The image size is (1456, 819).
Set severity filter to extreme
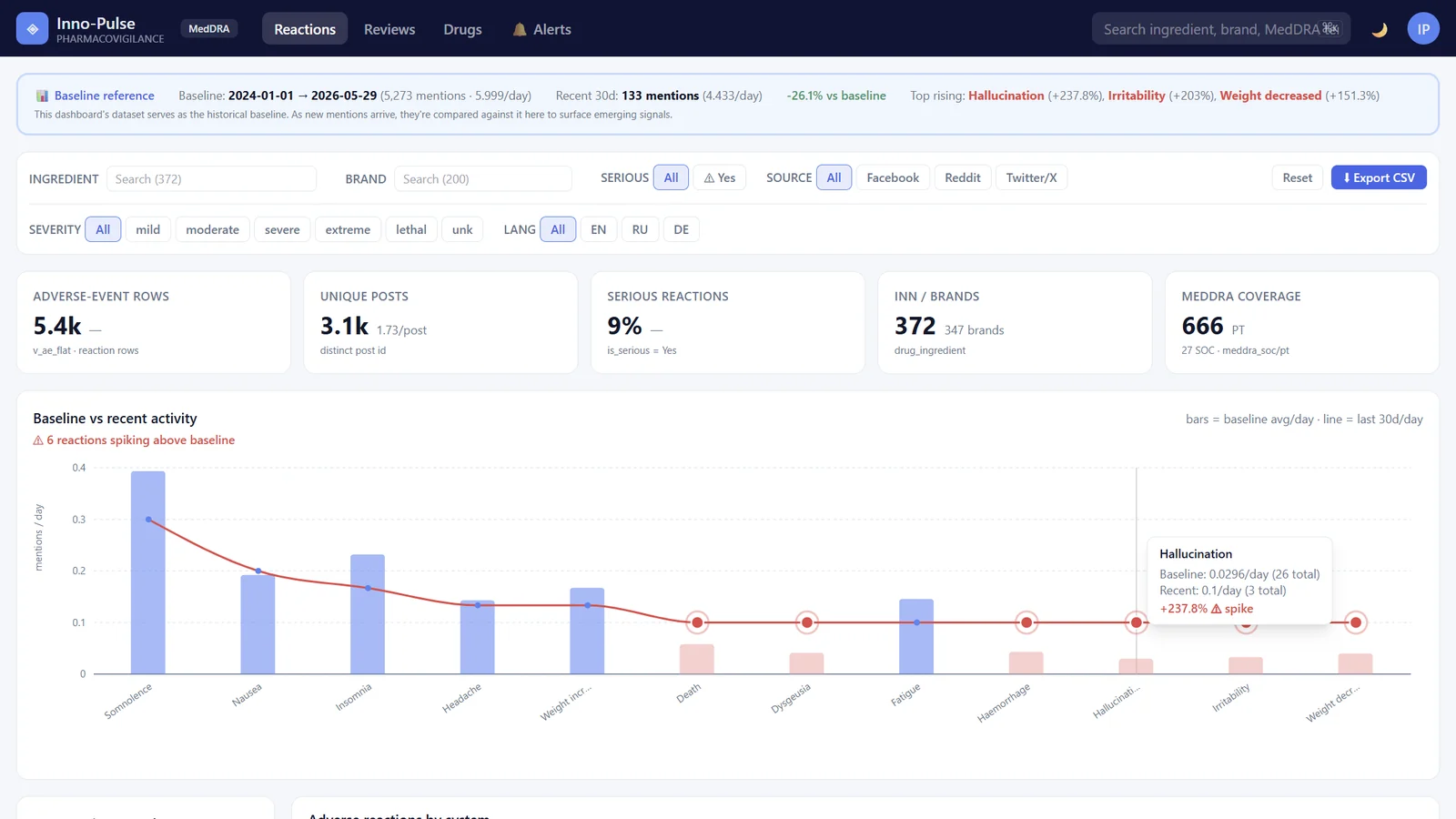pos(348,229)
